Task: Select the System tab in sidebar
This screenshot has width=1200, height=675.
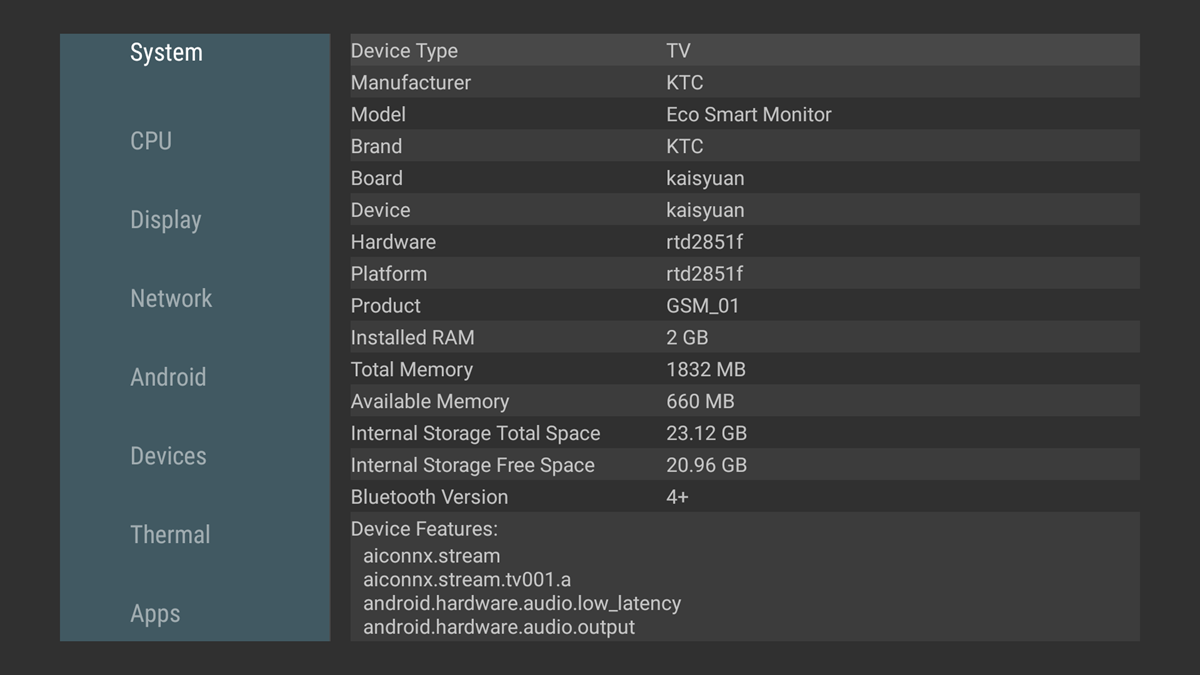Action: point(166,52)
